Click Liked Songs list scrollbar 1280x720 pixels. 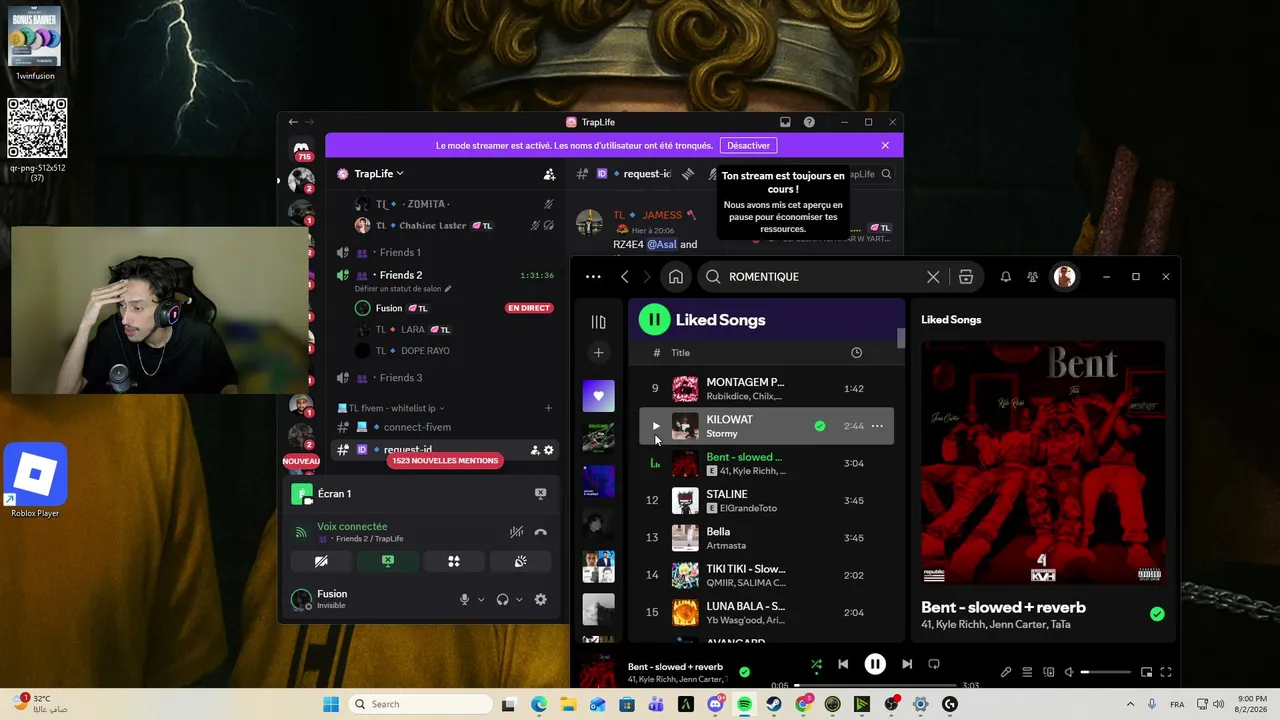(901, 338)
